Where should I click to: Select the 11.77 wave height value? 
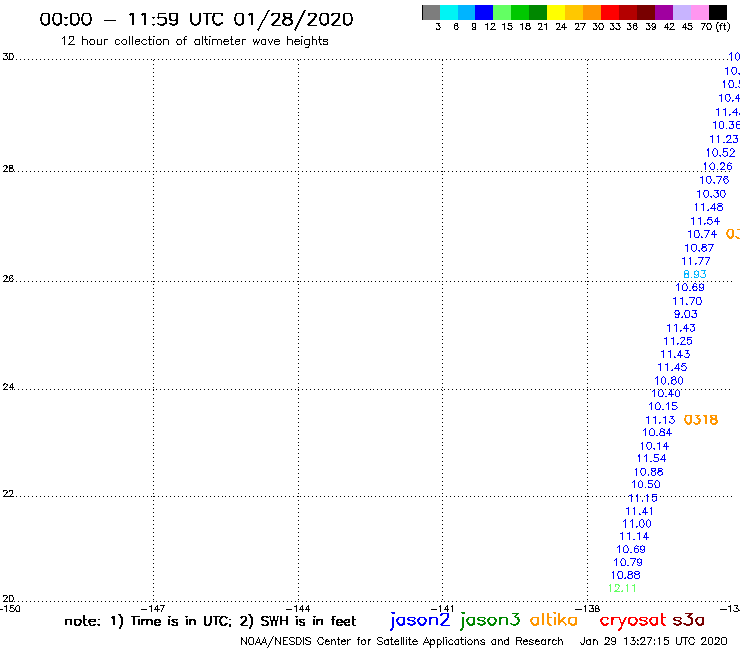tap(695, 261)
